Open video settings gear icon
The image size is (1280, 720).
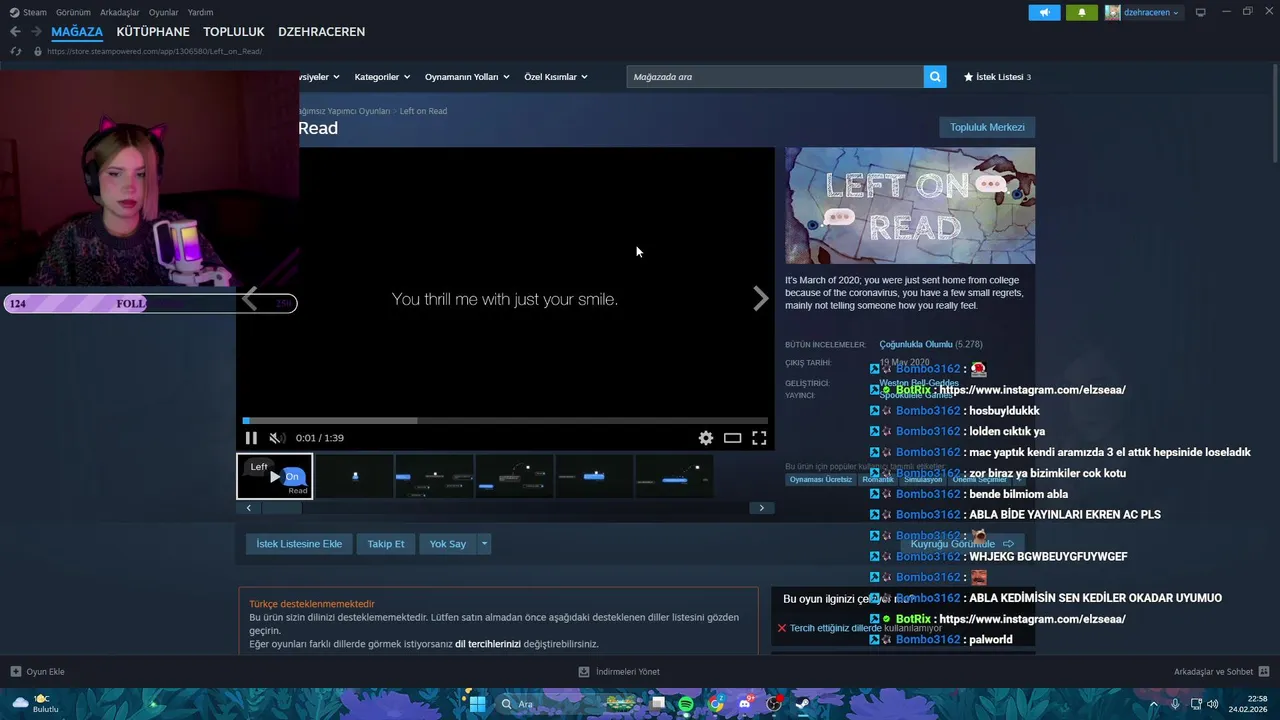pos(706,438)
